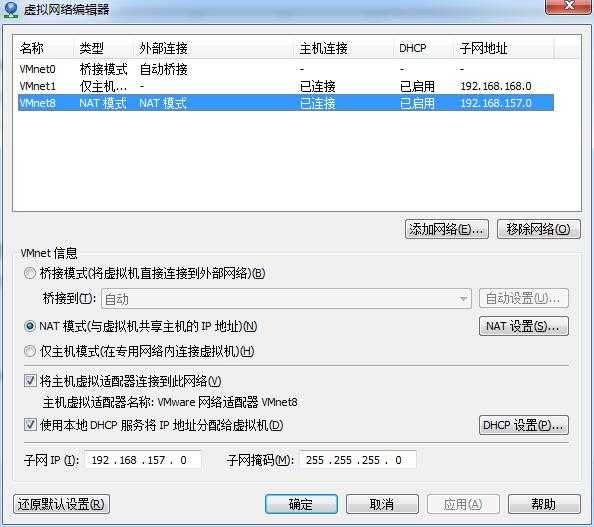Click subnet address 192.168.168.0
This screenshot has height=527, width=594.
click(496, 86)
